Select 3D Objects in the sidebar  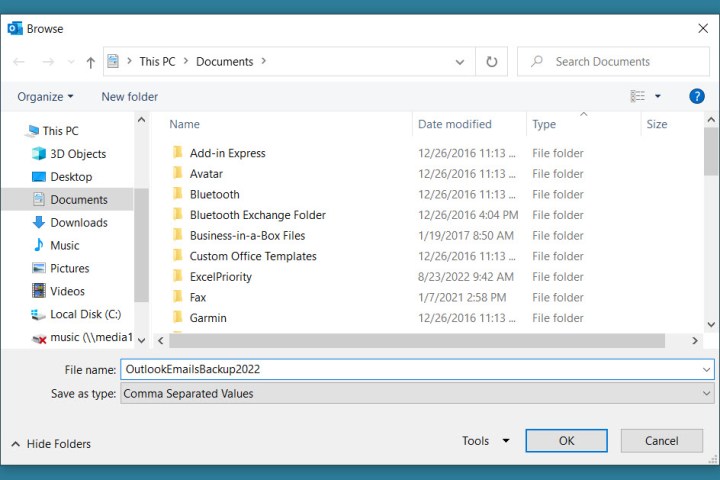[x=77, y=154]
